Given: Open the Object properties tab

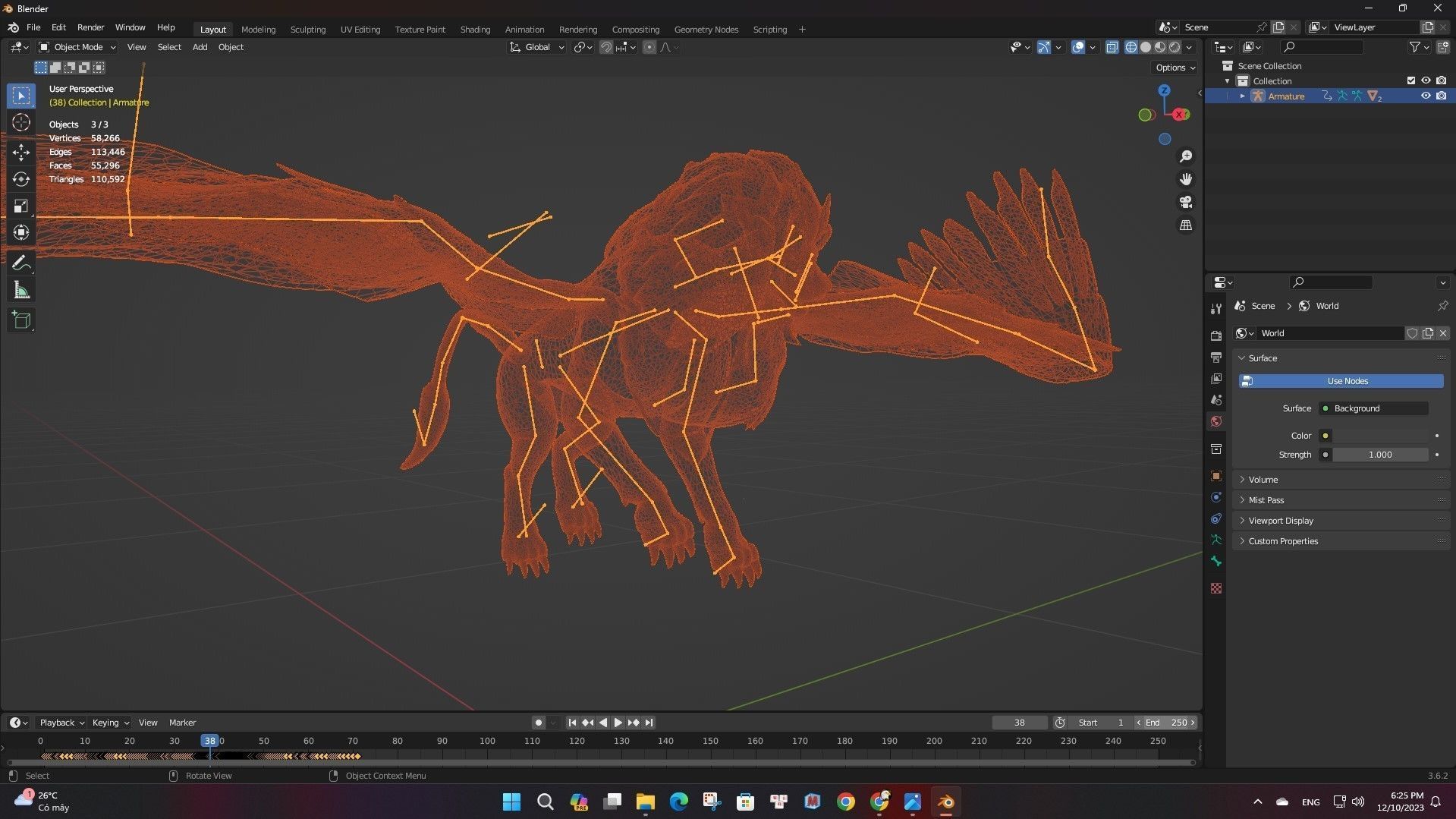Looking at the screenshot, I should point(1216,476).
